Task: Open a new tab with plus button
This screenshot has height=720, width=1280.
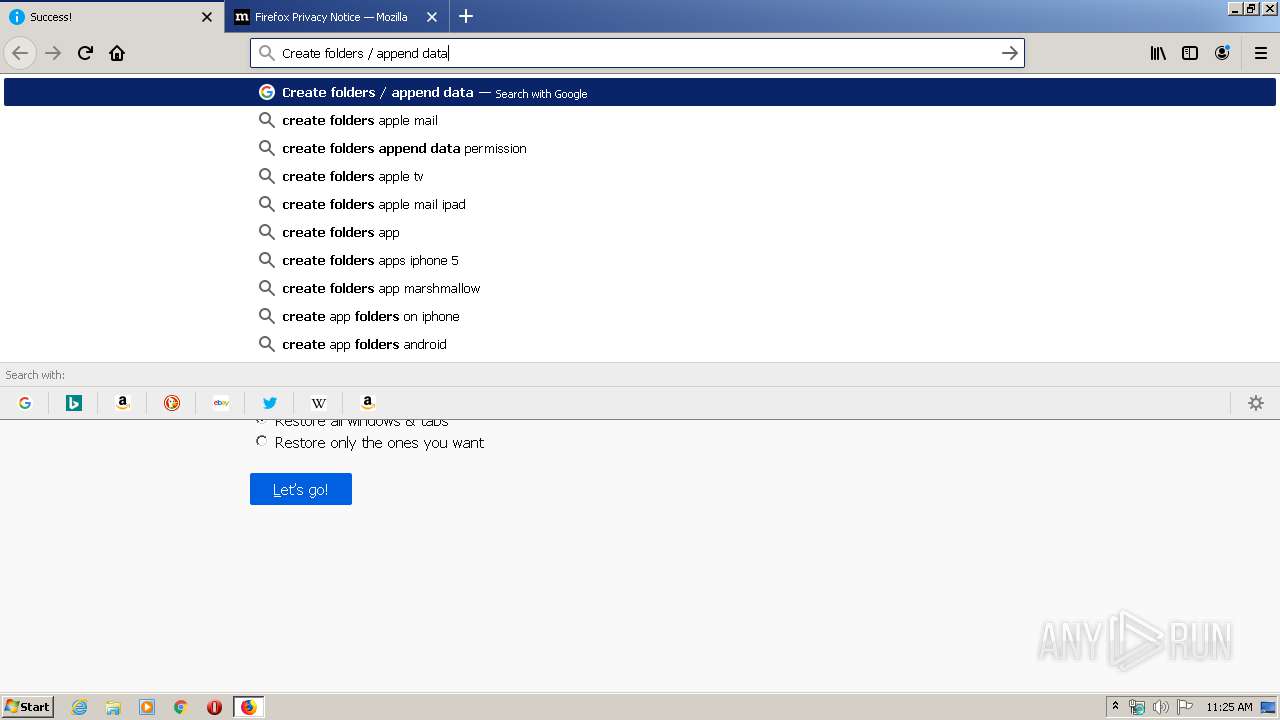Action: pos(466,16)
